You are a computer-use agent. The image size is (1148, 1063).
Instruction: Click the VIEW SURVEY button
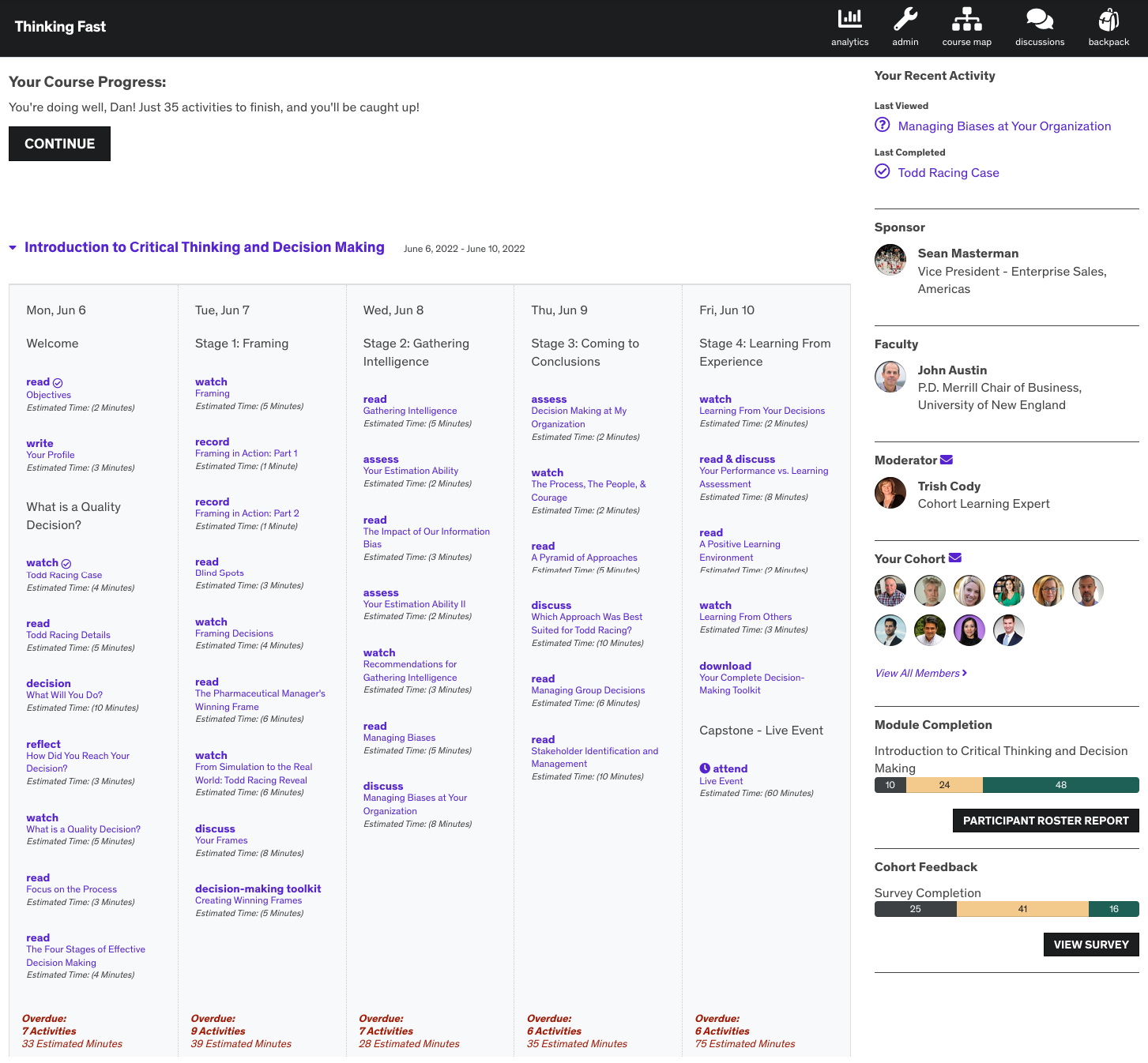1091,945
